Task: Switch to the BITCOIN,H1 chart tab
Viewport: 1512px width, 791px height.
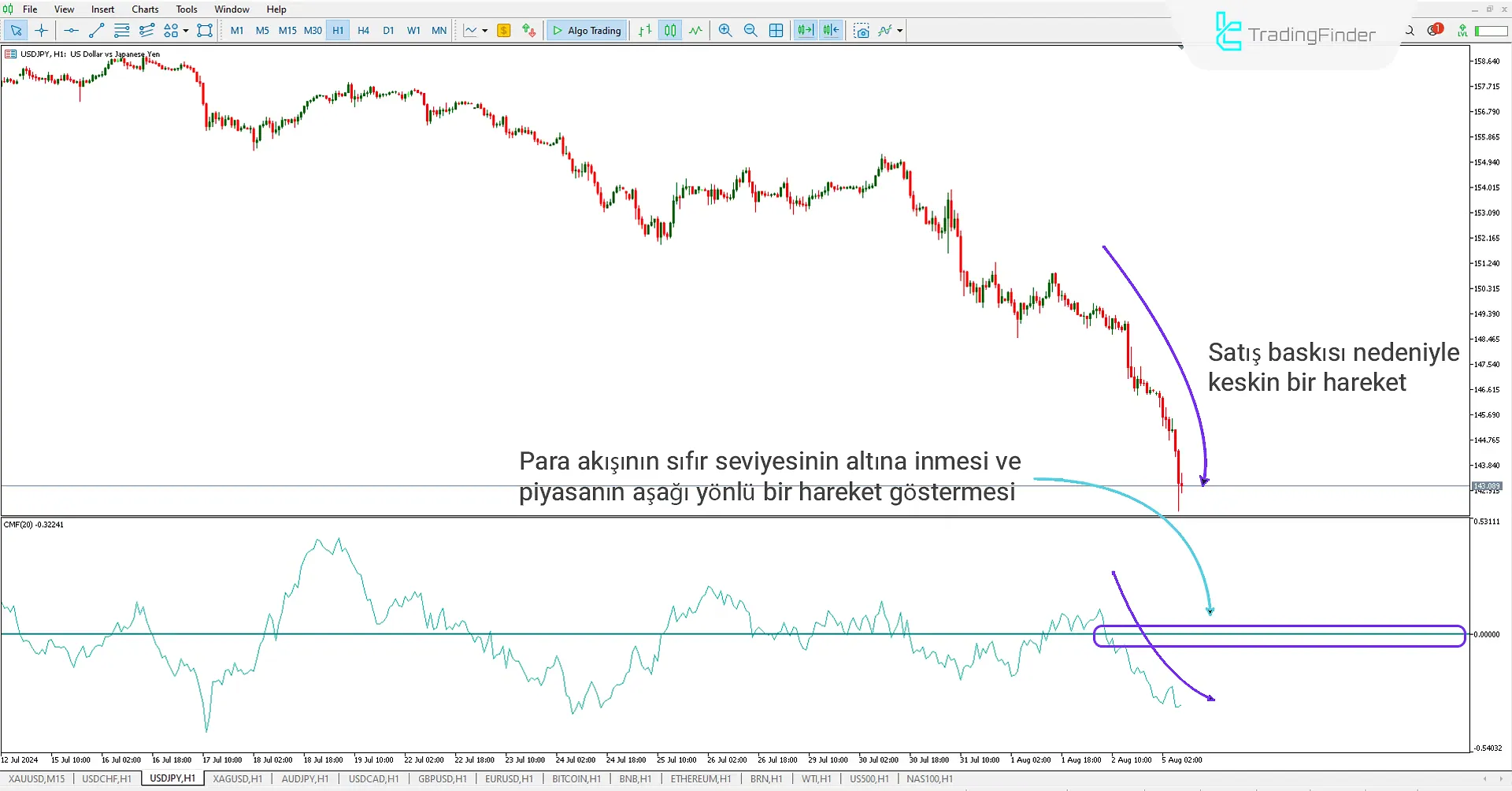Action: coord(576,778)
